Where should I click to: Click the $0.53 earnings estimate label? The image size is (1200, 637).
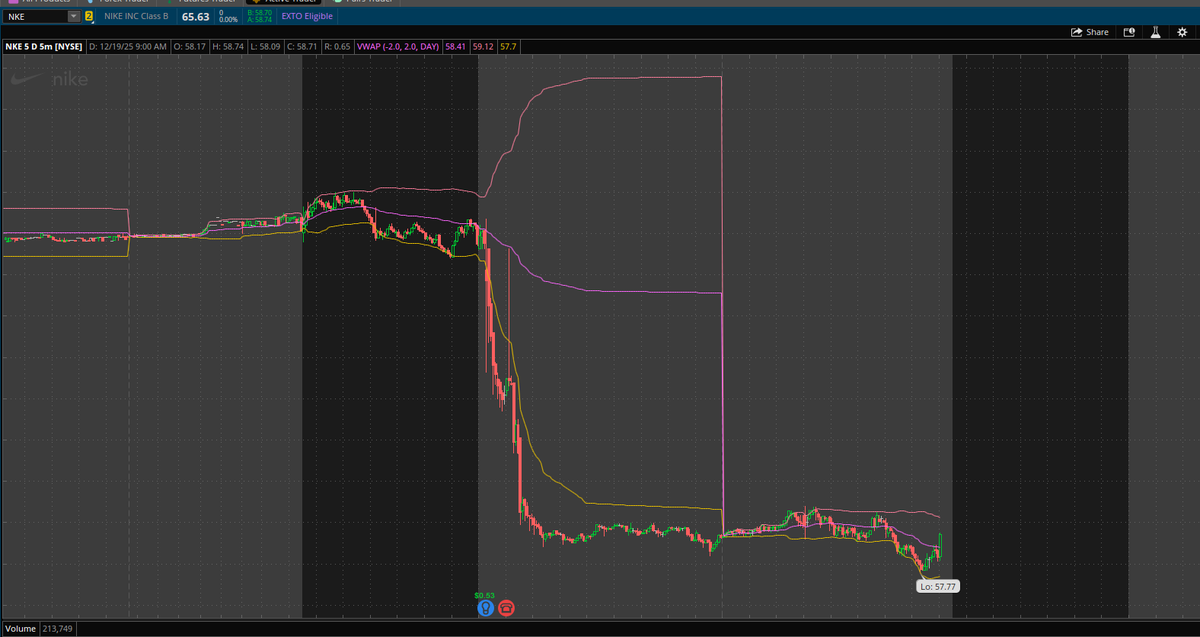pyautogui.click(x=485, y=595)
